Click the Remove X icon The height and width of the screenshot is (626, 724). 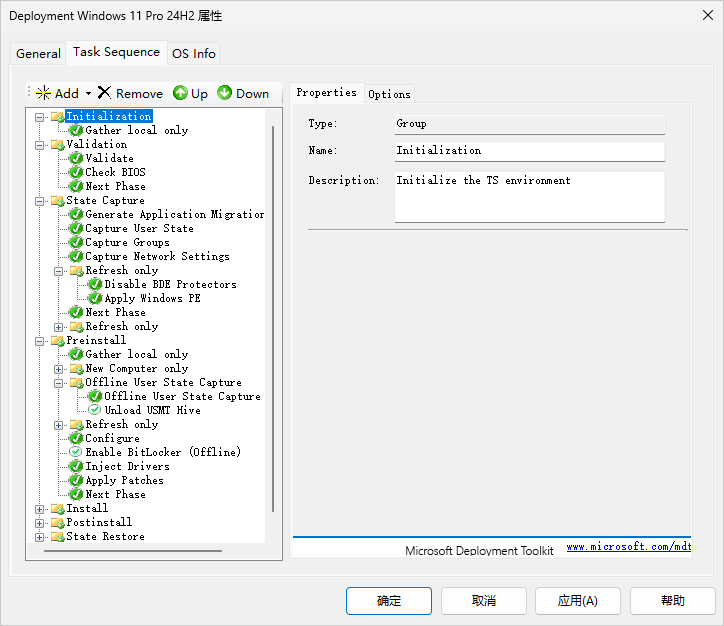104,93
